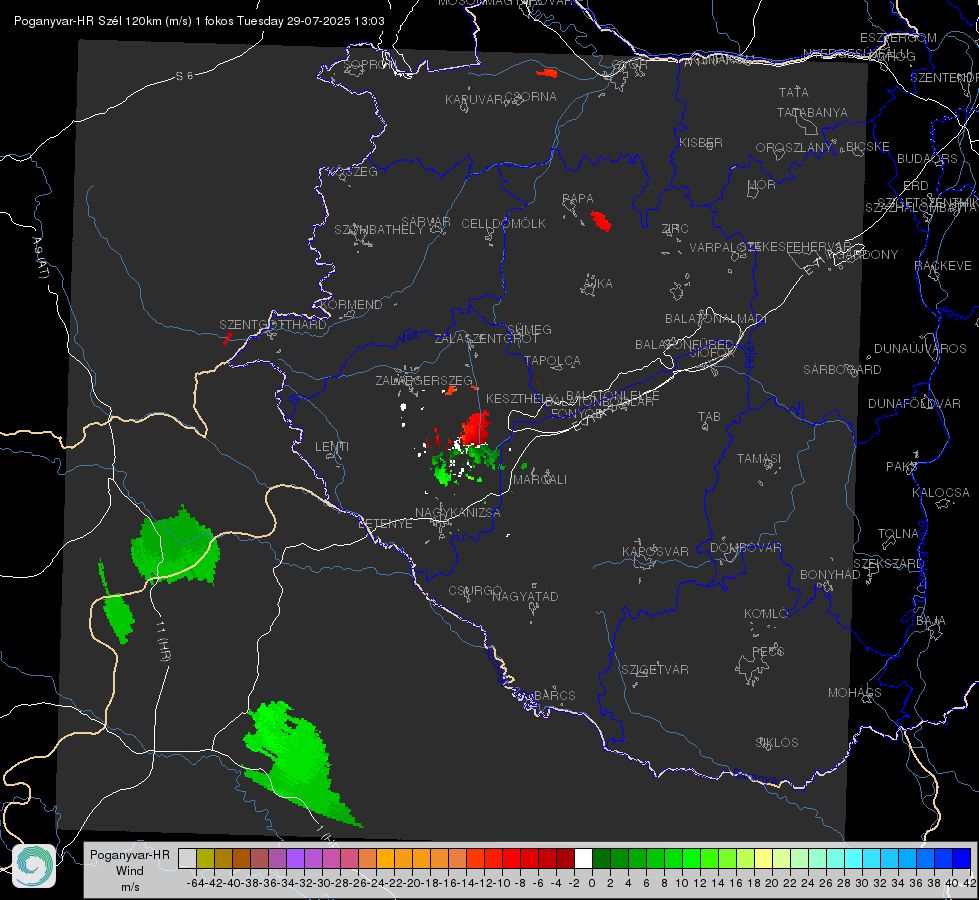Click the MARCALI city label
This screenshot has height=900, width=979.
click(540, 480)
